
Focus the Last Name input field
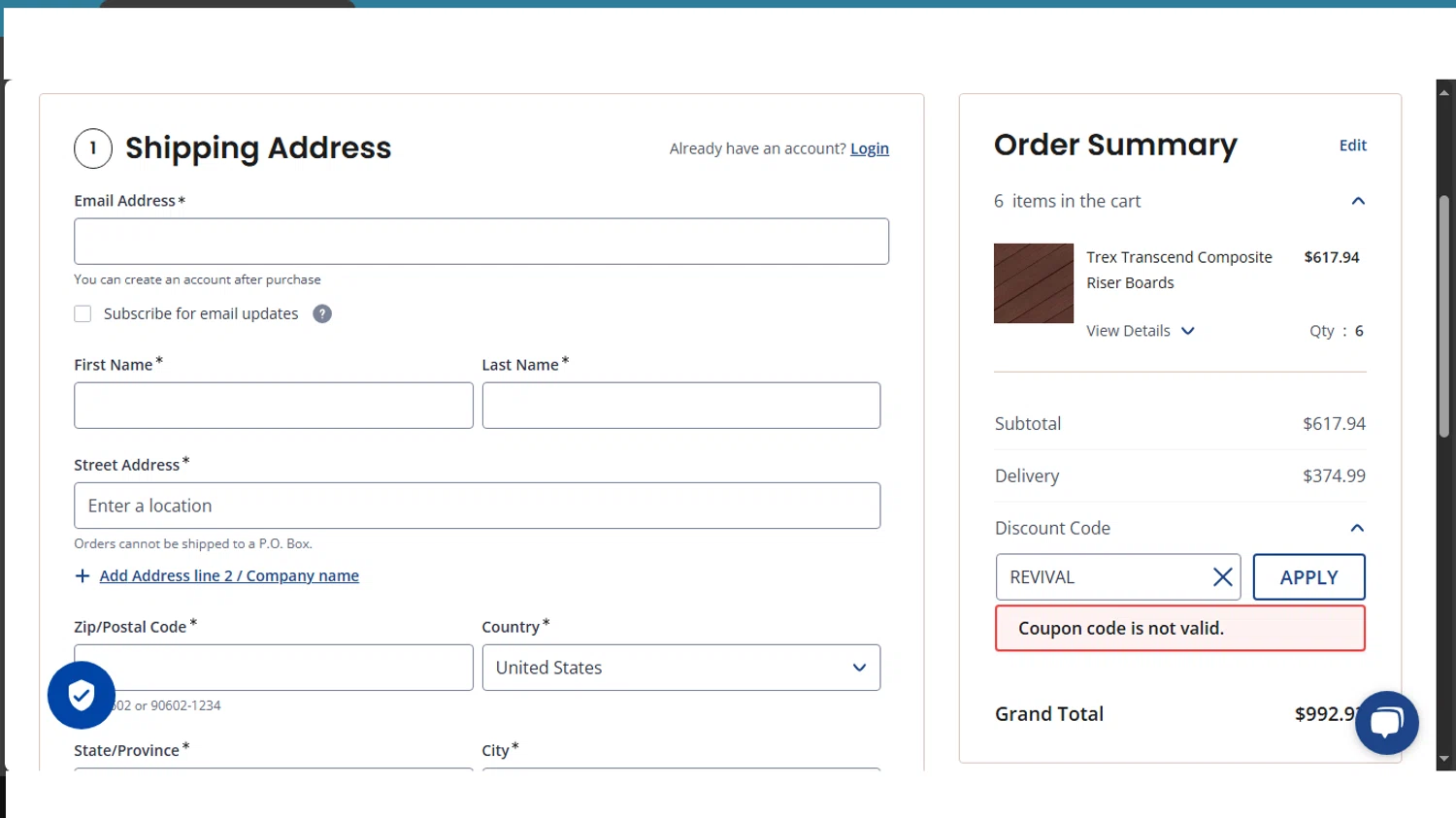pyautogui.click(x=681, y=406)
